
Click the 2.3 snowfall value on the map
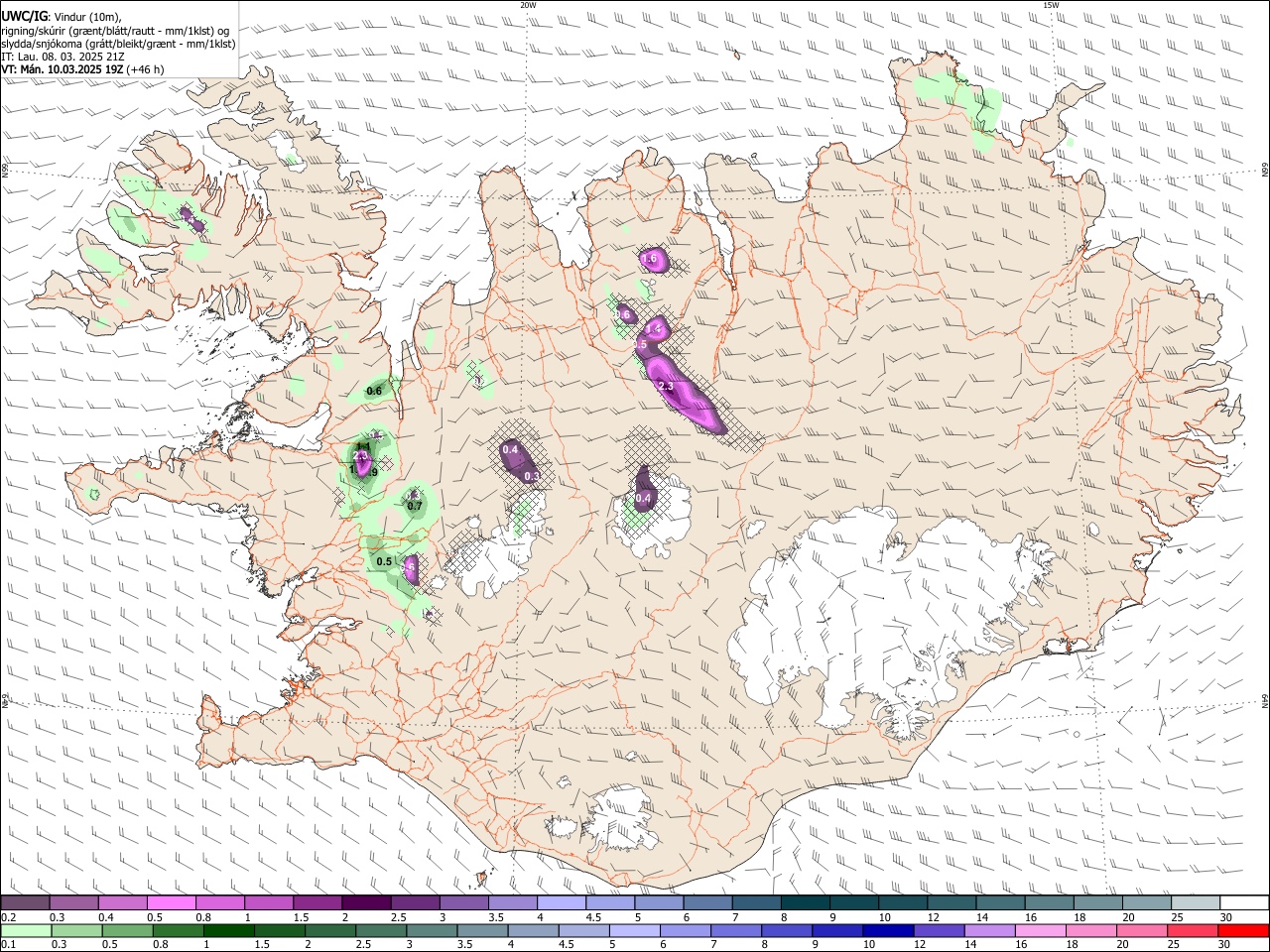[666, 387]
